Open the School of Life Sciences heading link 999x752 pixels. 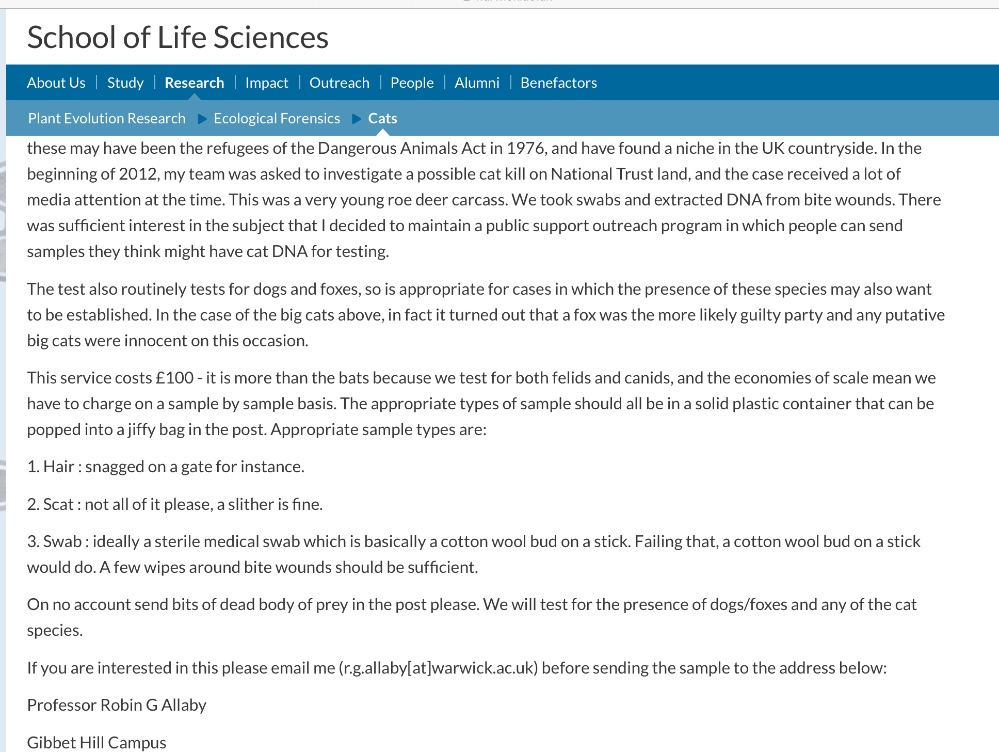click(x=177, y=37)
